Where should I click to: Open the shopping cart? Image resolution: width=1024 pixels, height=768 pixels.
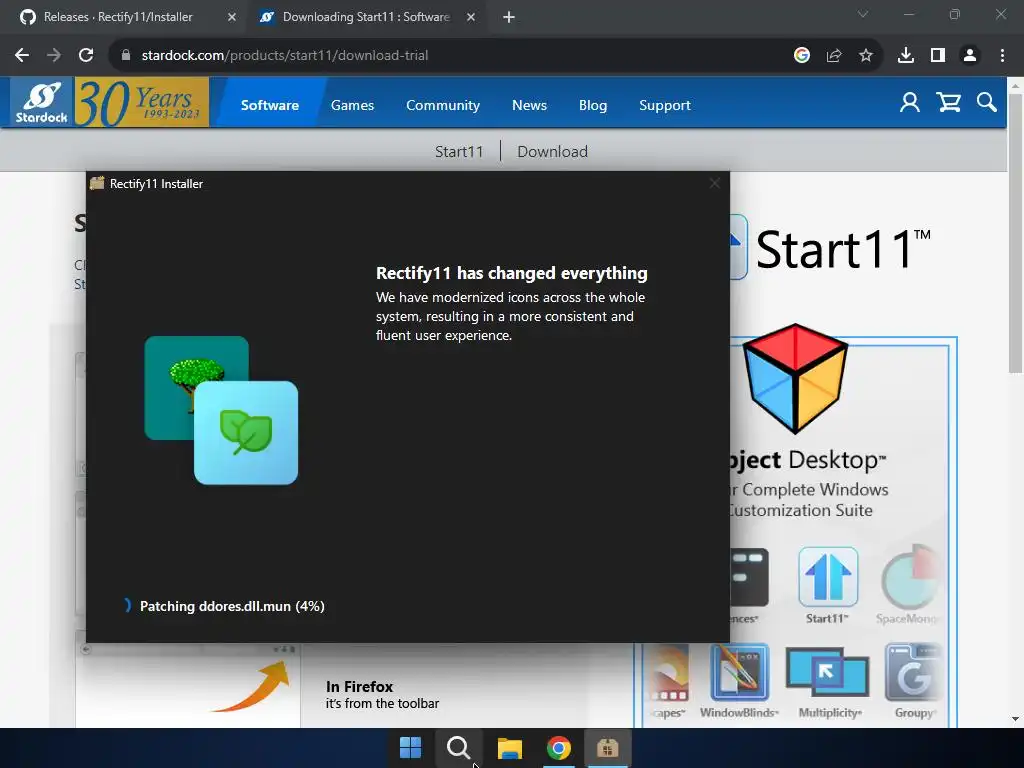tap(948, 103)
